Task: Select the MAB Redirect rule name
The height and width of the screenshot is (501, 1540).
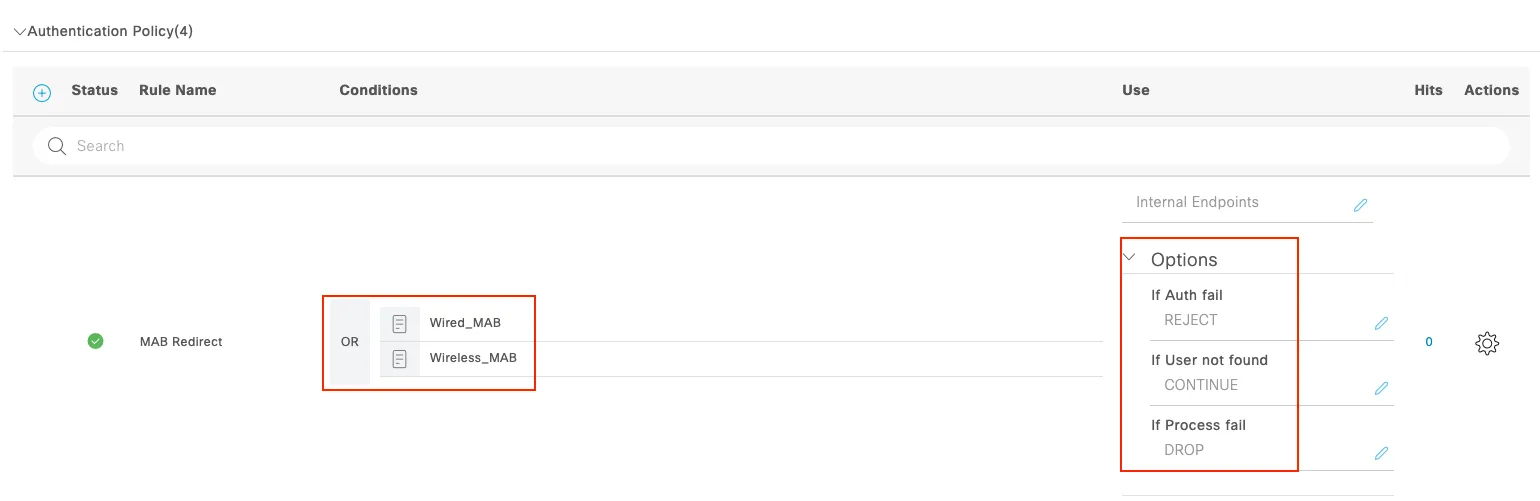Action: coord(181,342)
